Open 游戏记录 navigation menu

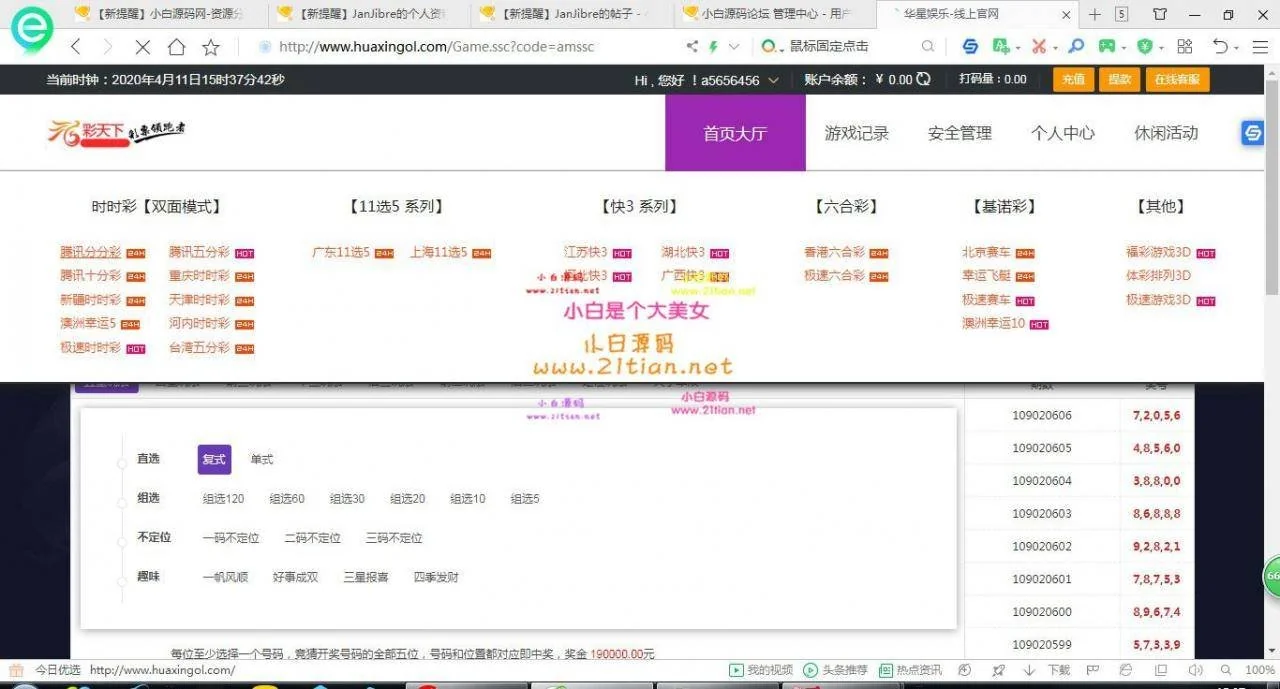point(856,133)
